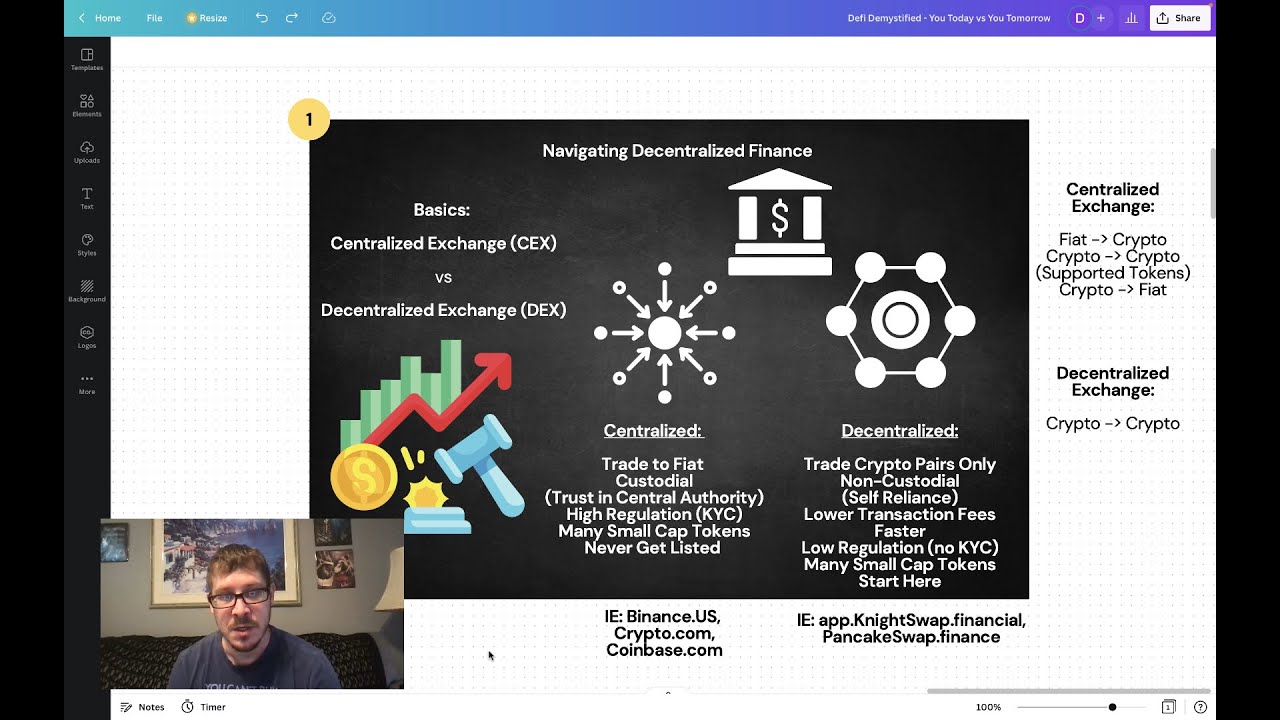Open the Text panel in the sidebar
The width and height of the screenshot is (1280, 720).
[x=87, y=198]
